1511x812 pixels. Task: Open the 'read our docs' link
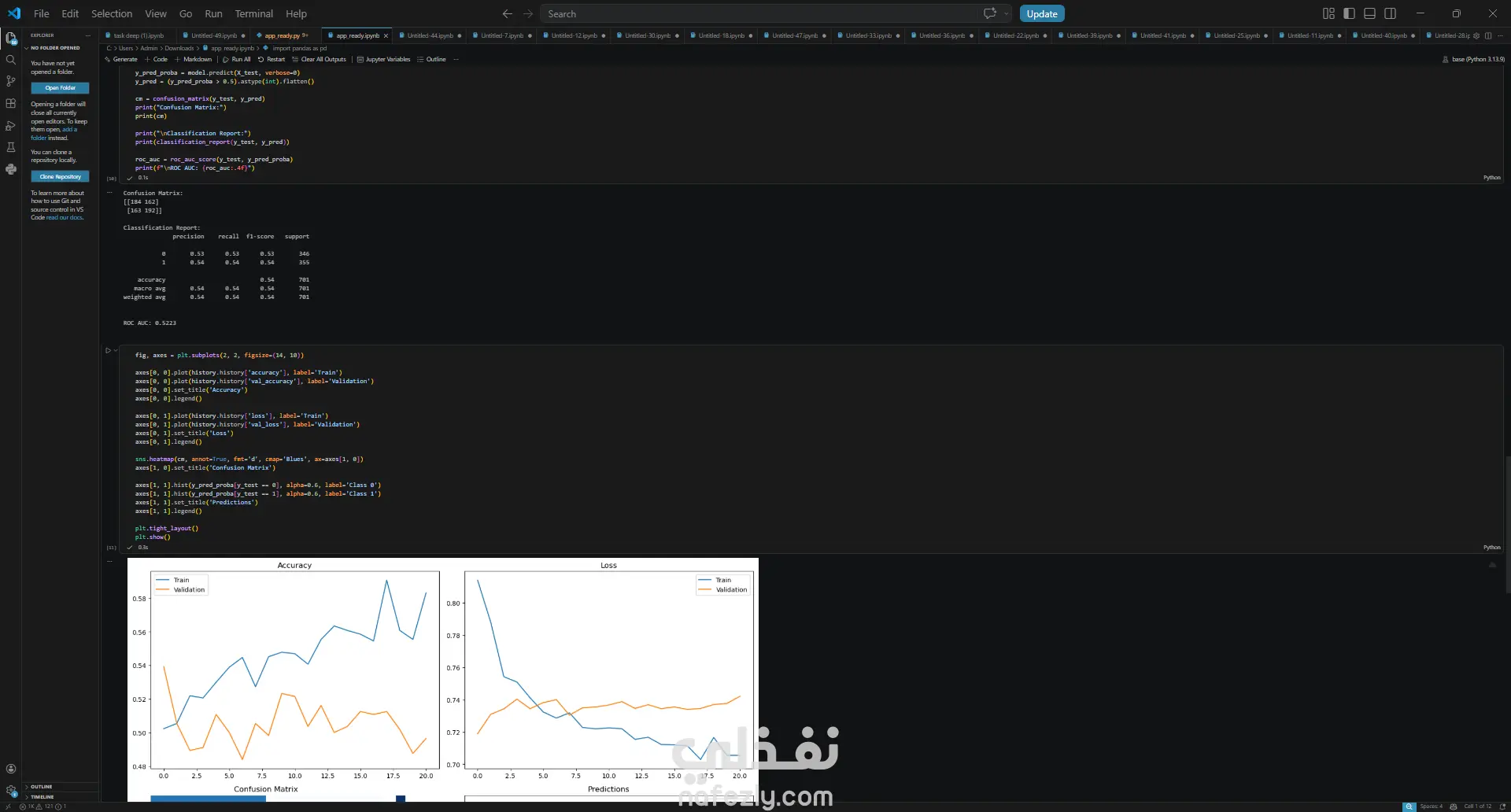click(65, 218)
